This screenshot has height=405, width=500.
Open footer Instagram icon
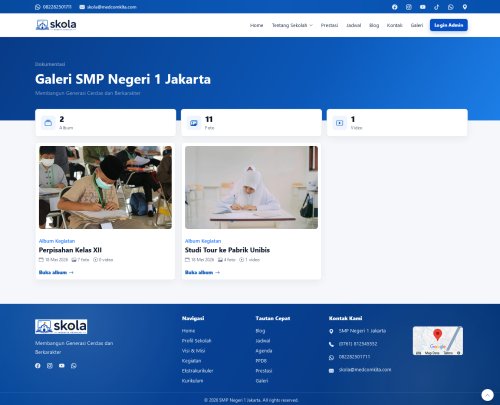pos(50,366)
